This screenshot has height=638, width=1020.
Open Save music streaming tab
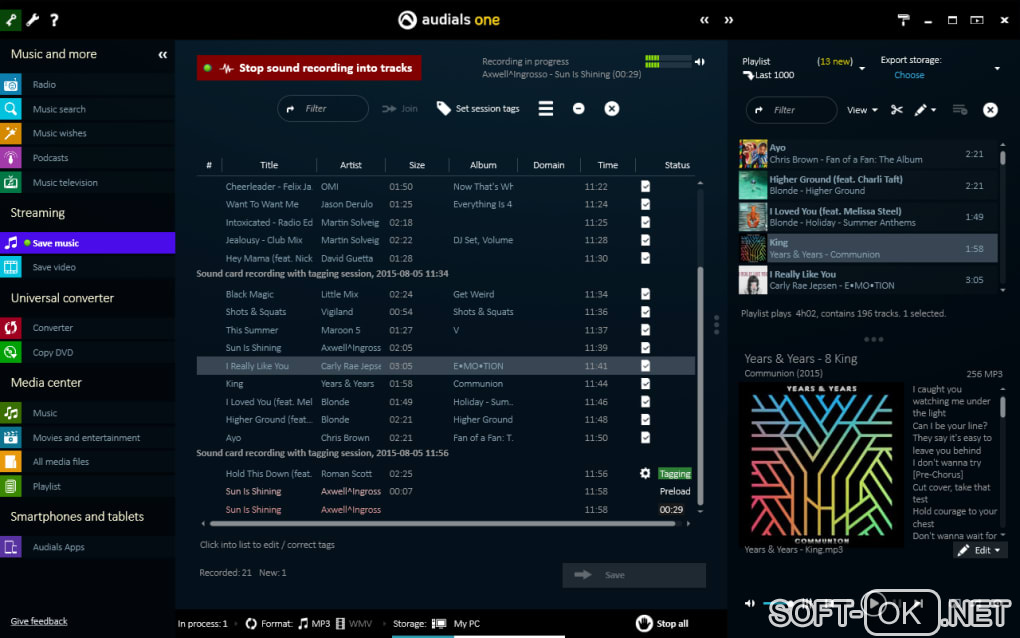[x=87, y=243]
